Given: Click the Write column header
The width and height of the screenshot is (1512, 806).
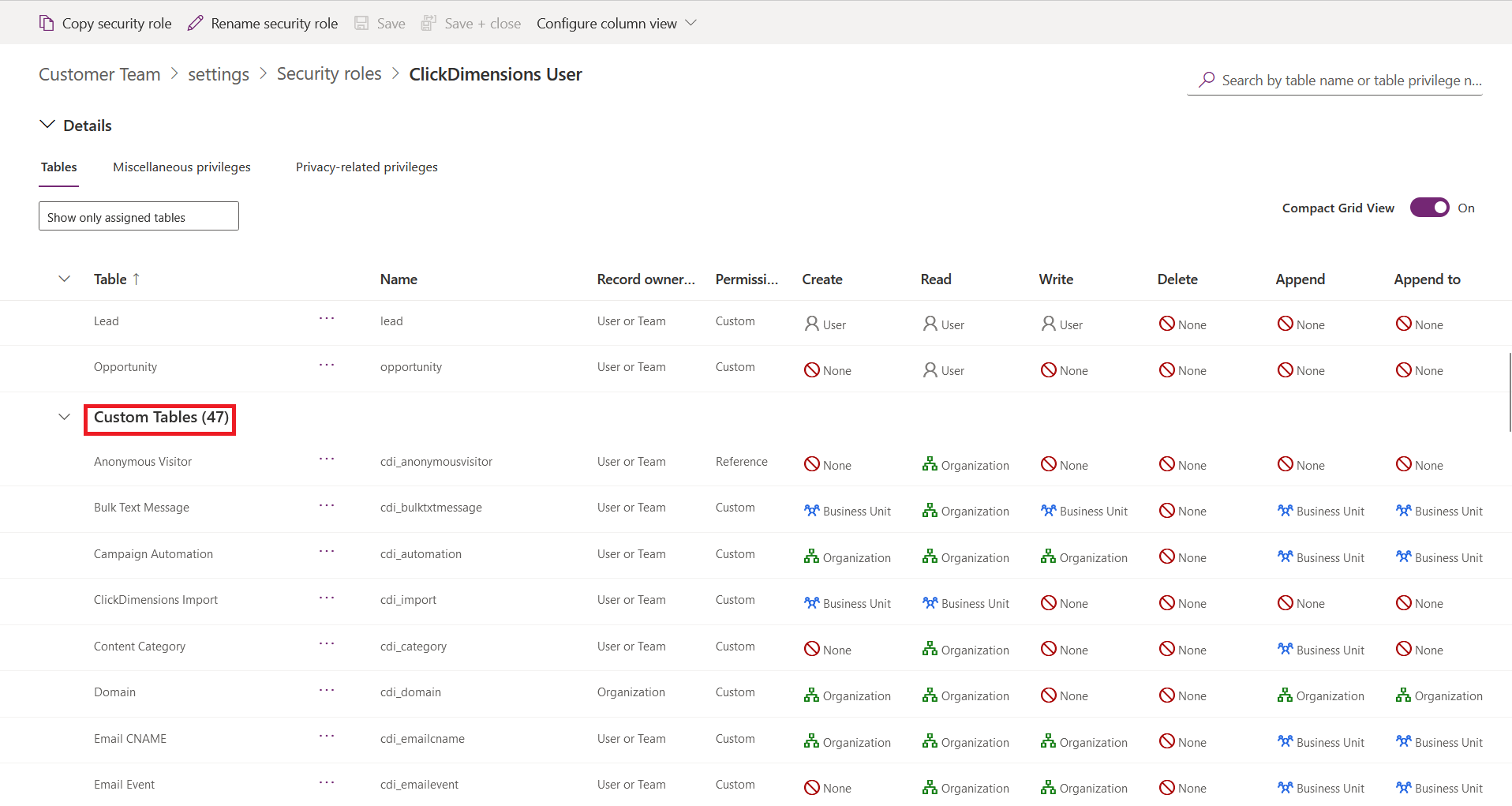Looking at the screenshot, I should tap(1056, 279).
